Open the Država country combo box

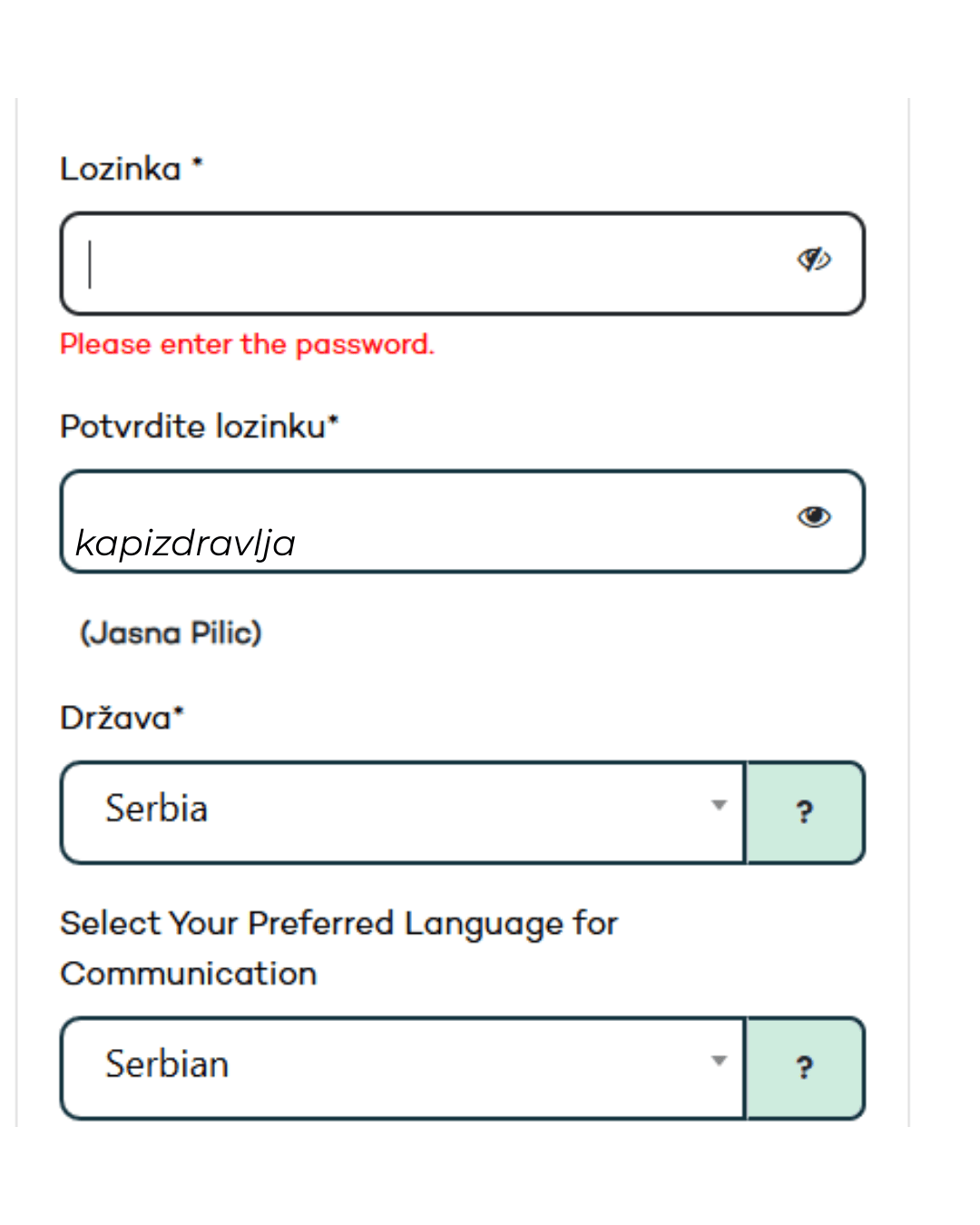(403, 812)
